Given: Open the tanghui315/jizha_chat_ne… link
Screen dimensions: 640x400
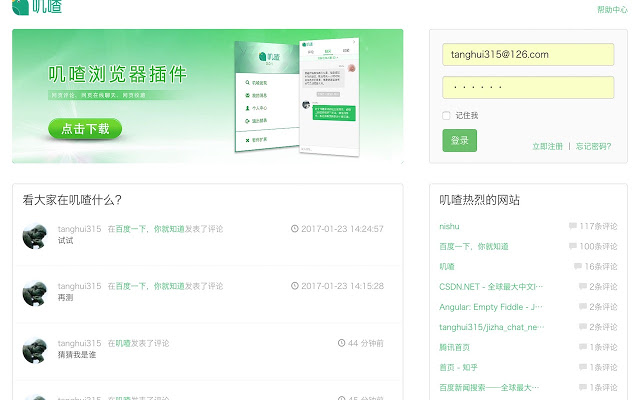Looking at the screenshot, I should coord(491,327).
